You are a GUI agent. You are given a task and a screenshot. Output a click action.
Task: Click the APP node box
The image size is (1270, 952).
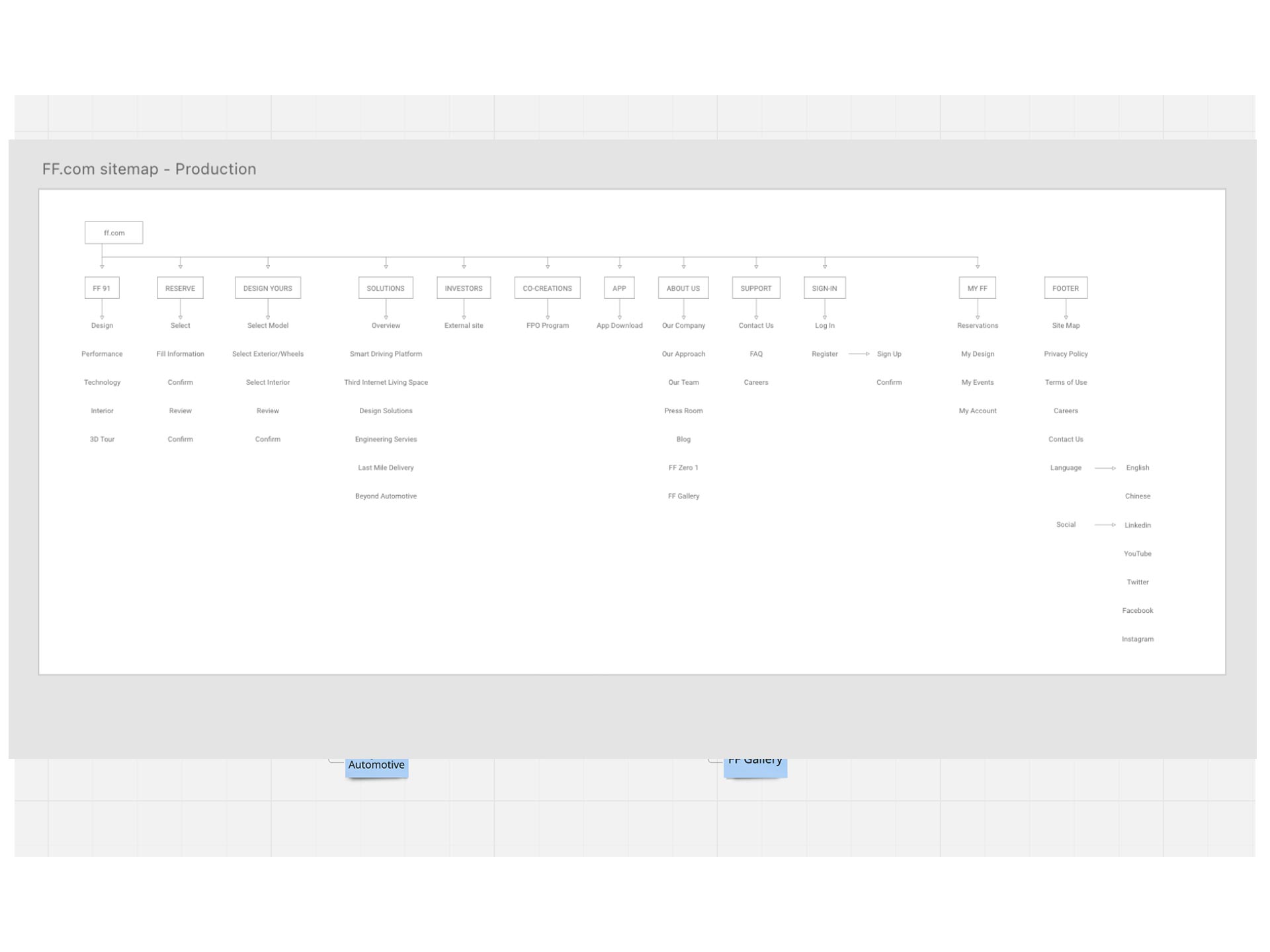pyautogui.click(x=619, y=288)
